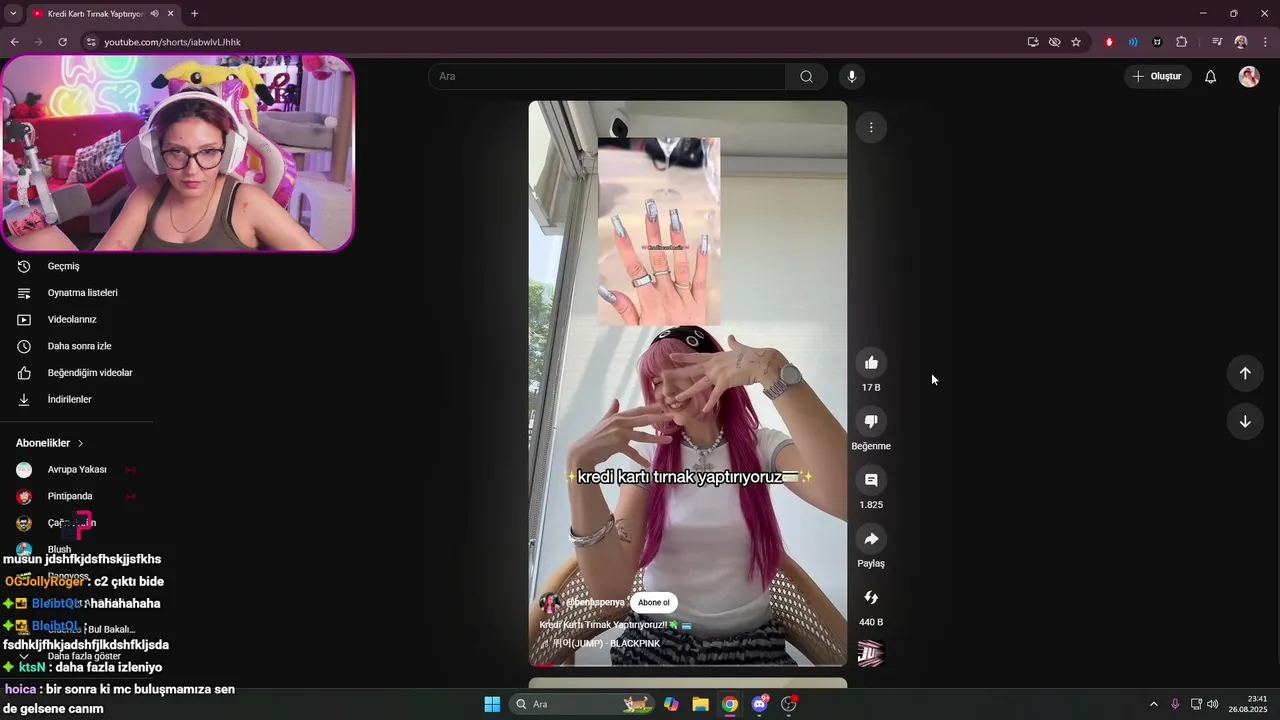The height and width of the screenshot is (720, 1280).
Task: Click the Short's progress bar at the bottom
Action: tap(688, 665)
